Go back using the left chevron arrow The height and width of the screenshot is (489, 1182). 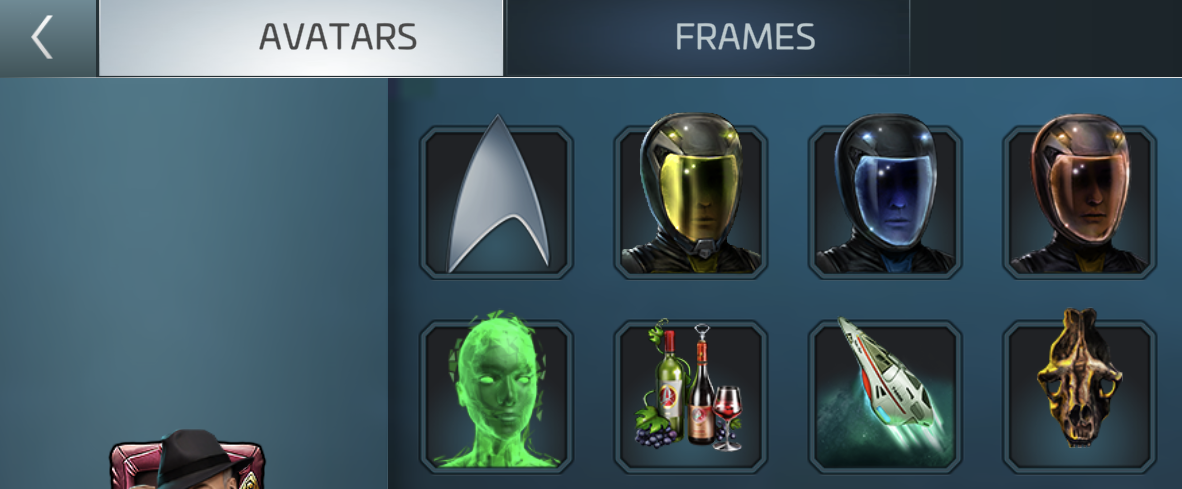[42, 38]
